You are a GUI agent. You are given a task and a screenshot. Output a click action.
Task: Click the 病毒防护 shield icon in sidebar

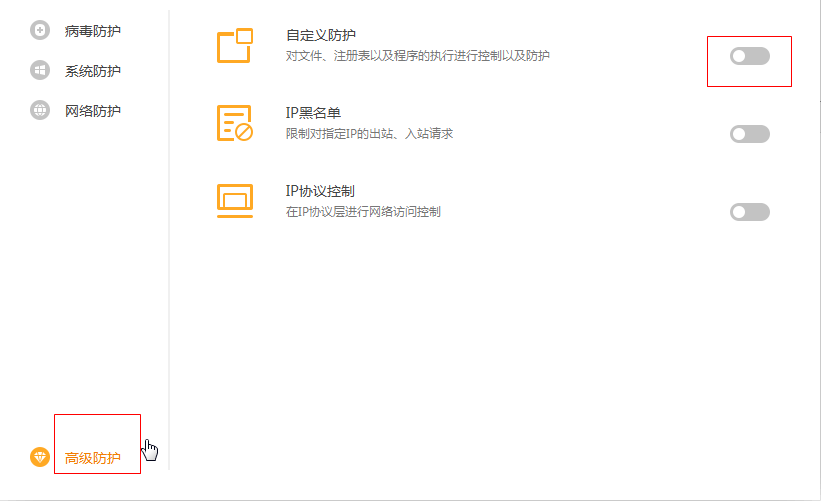point(40,31)
